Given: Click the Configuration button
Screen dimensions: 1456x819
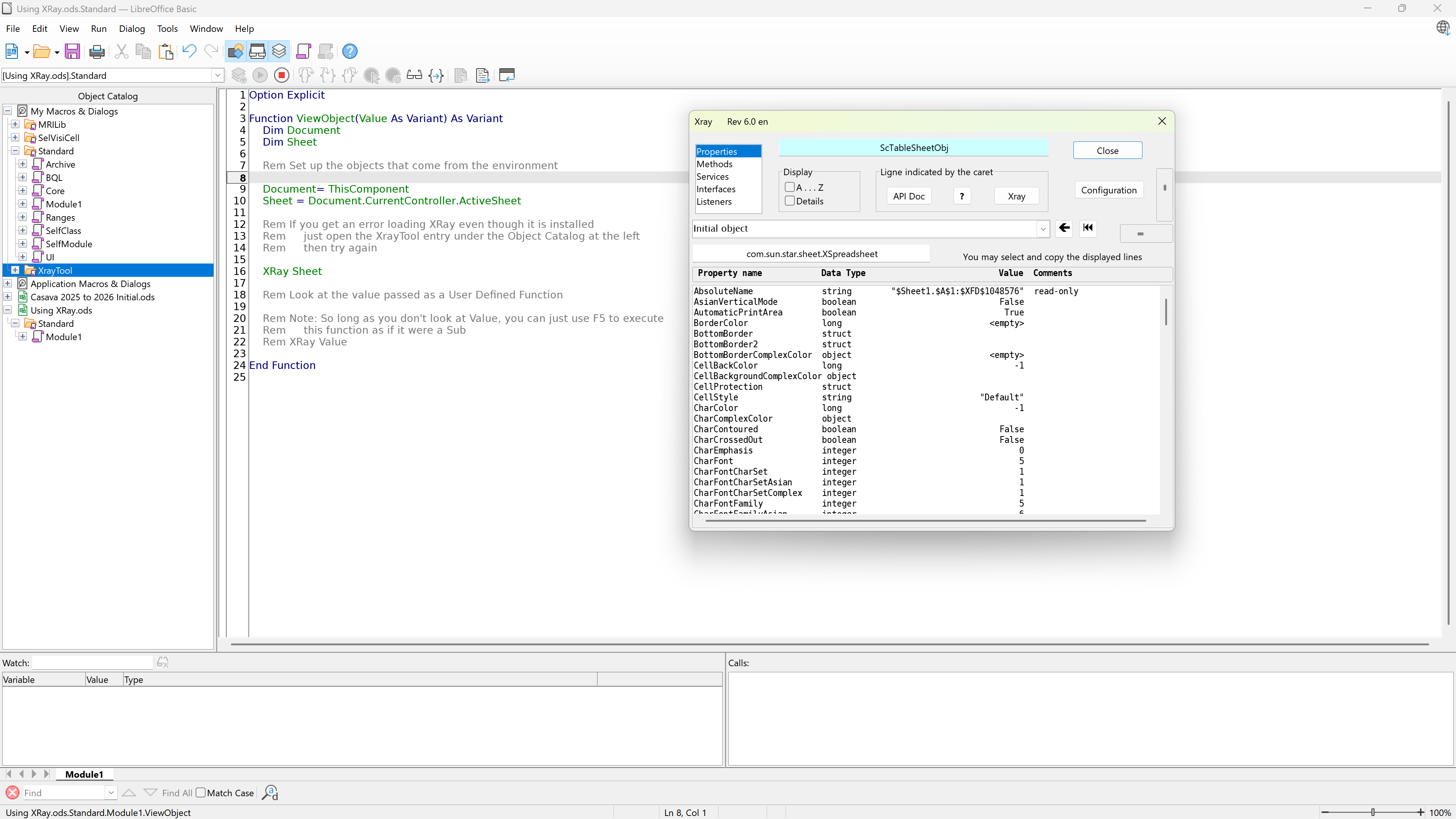Looking at the screenshot, I should [1108, 190].
